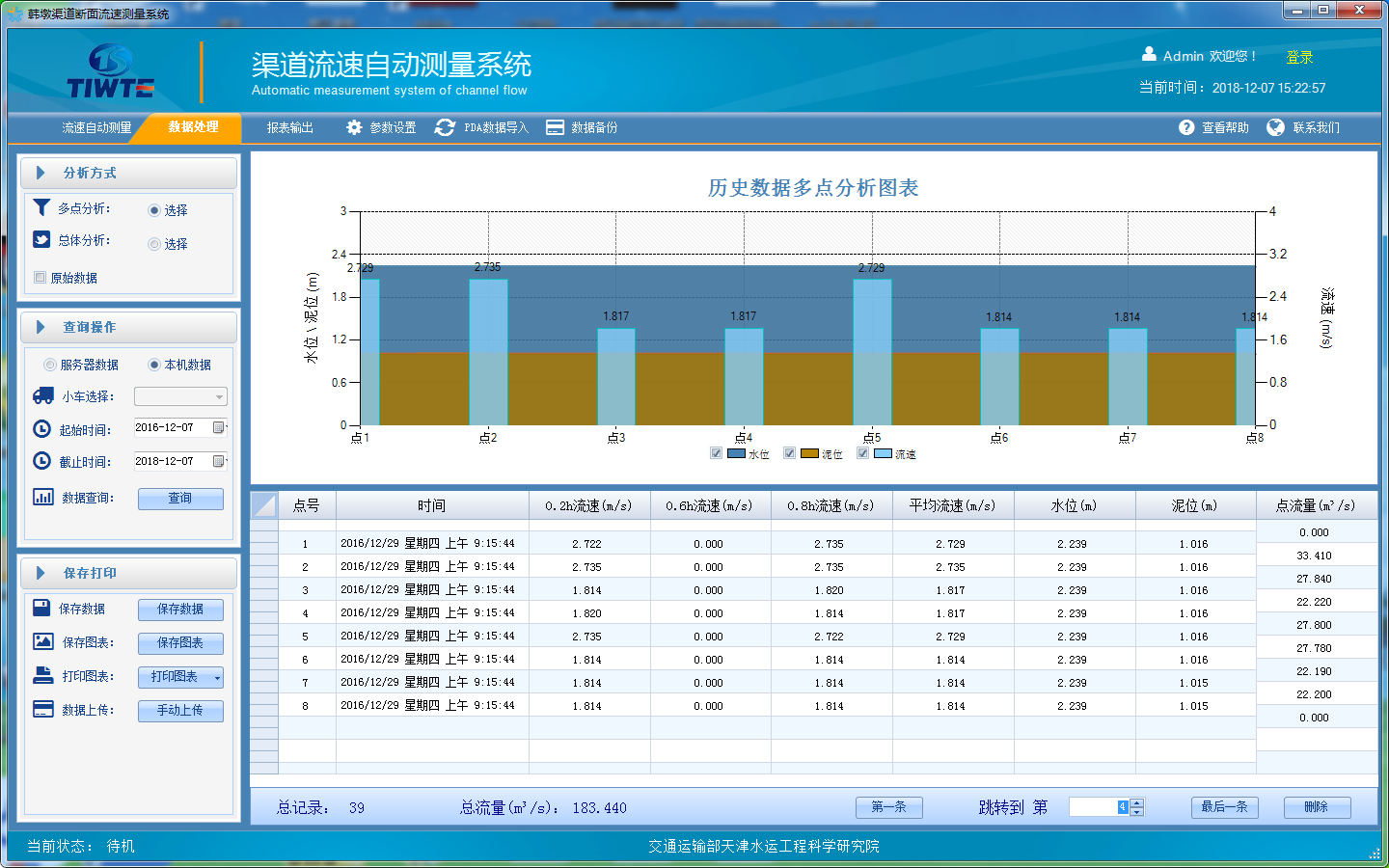Click the 数据备份 storage icon

pyautogui.click(x=555, y=127)
